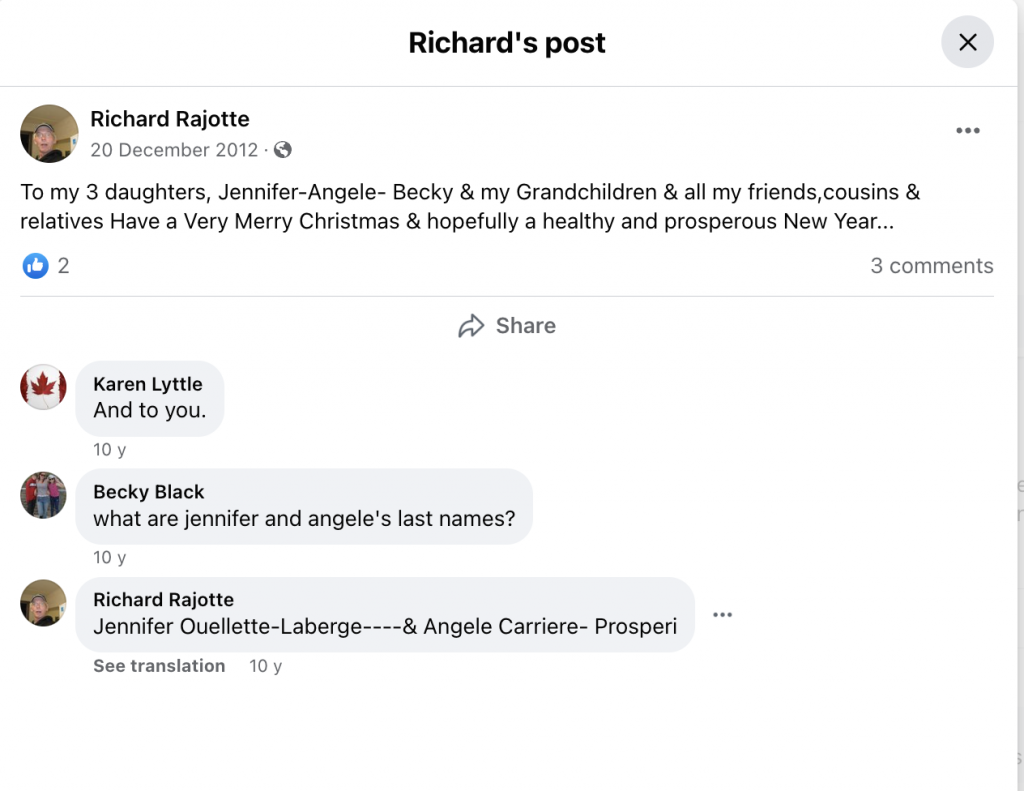Screen dimensions: 1024x791
Task: View the 3 comments link
Action: pos(931,266)
